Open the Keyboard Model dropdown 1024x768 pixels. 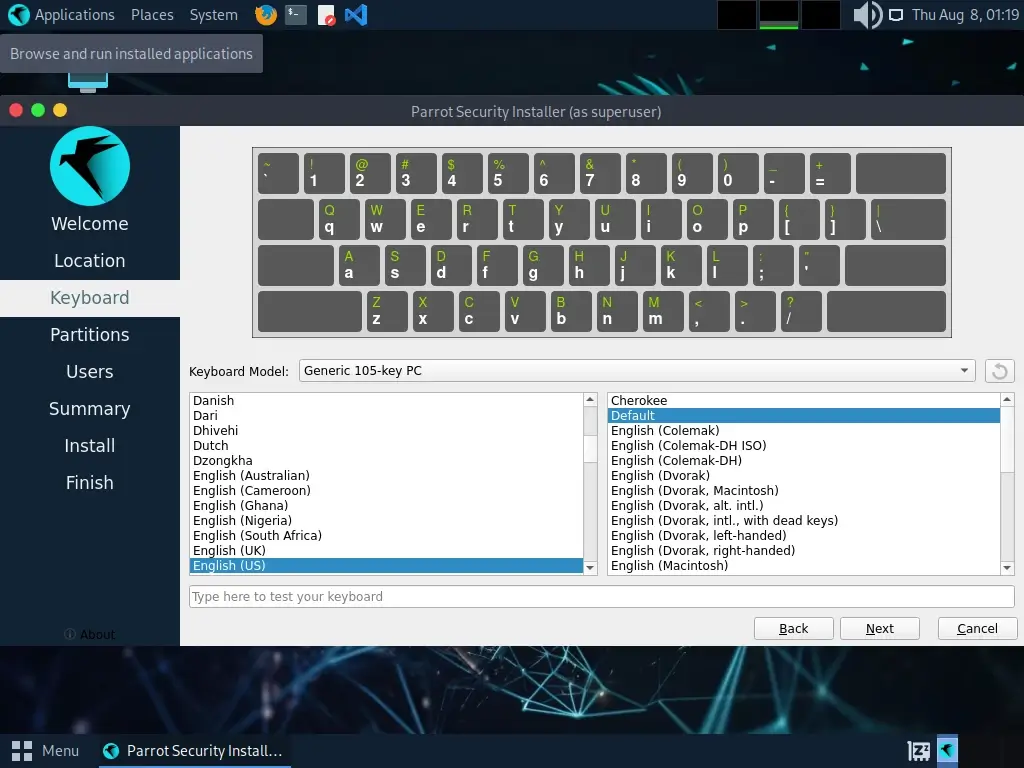pos(637,371)
